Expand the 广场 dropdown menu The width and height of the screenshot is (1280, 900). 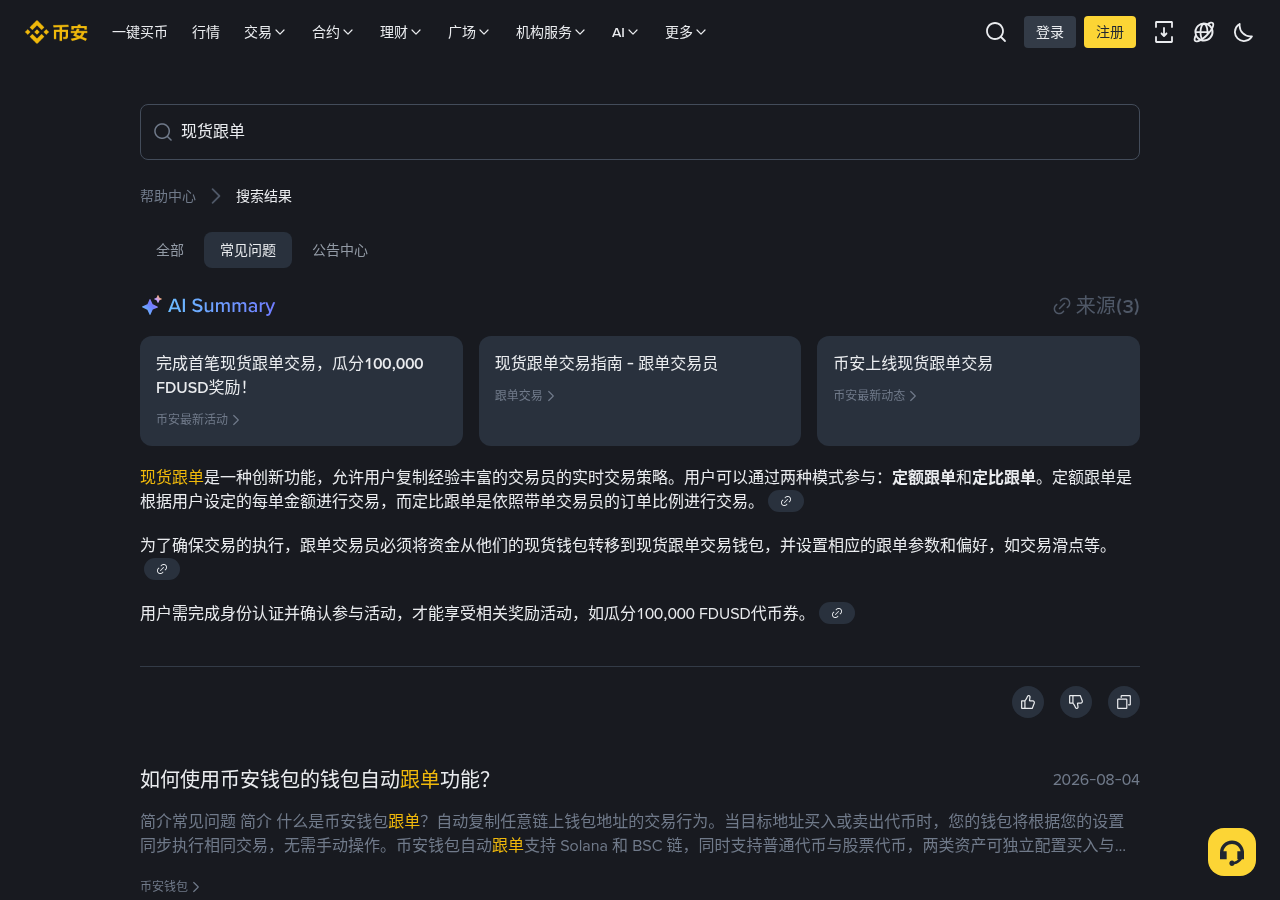[469, 32]
